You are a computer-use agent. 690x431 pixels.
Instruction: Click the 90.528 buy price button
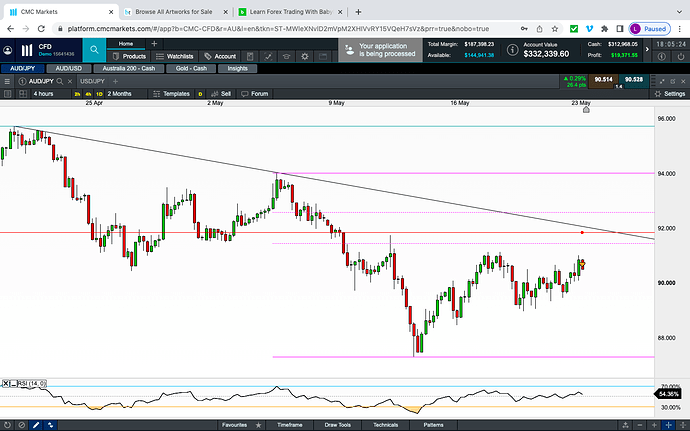[x=632, y=78]
